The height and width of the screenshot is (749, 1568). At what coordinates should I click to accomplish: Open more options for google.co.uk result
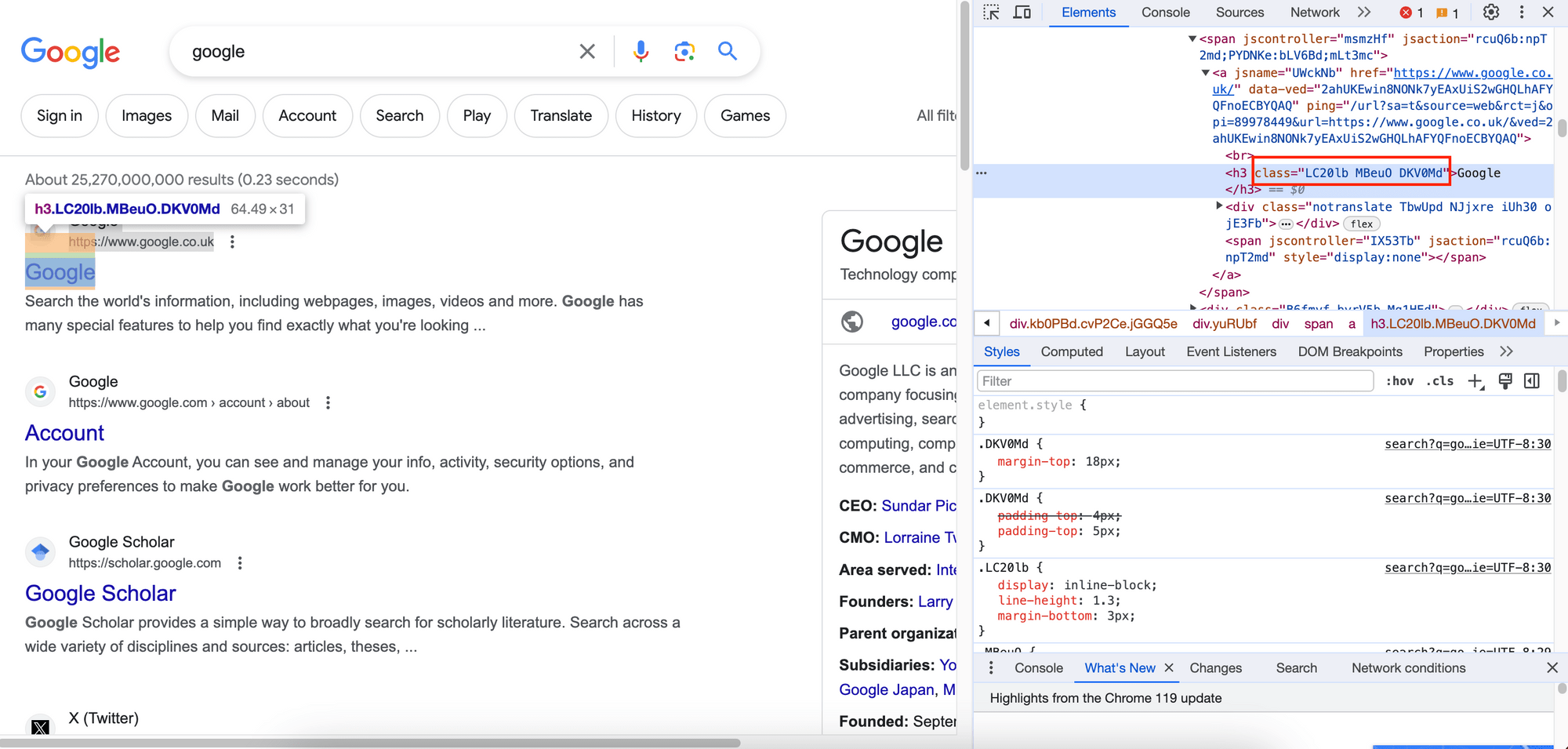click(232, 242)
